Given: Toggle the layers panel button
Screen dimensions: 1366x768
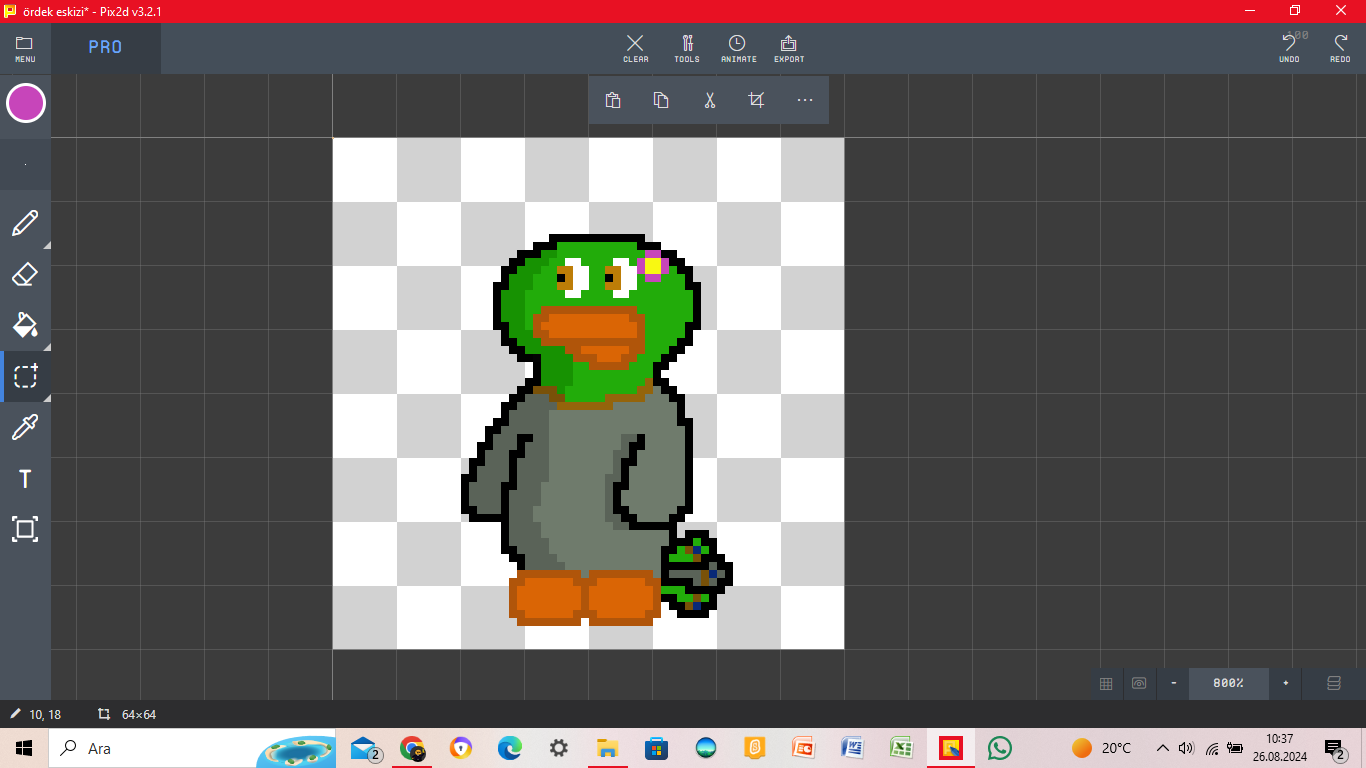Looking at the screenshot, I should [x=1333, y=683].
